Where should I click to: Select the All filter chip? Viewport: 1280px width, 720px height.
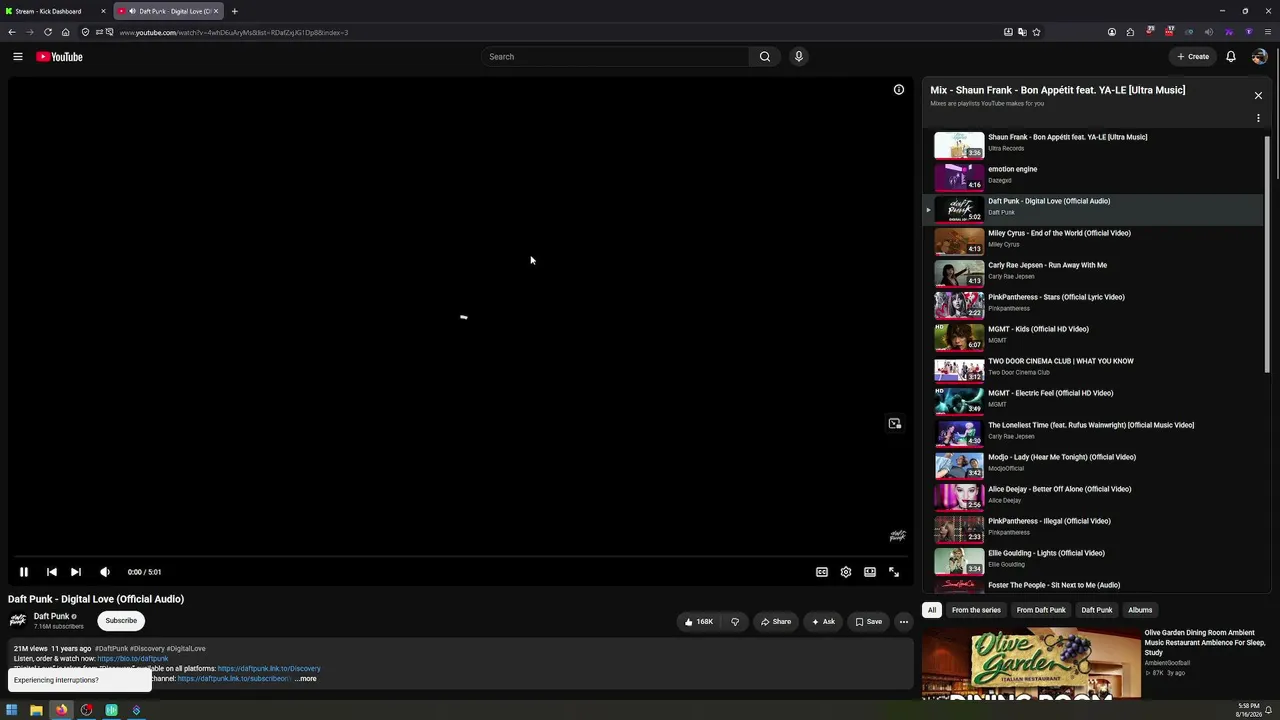click(x=932, y=610)
